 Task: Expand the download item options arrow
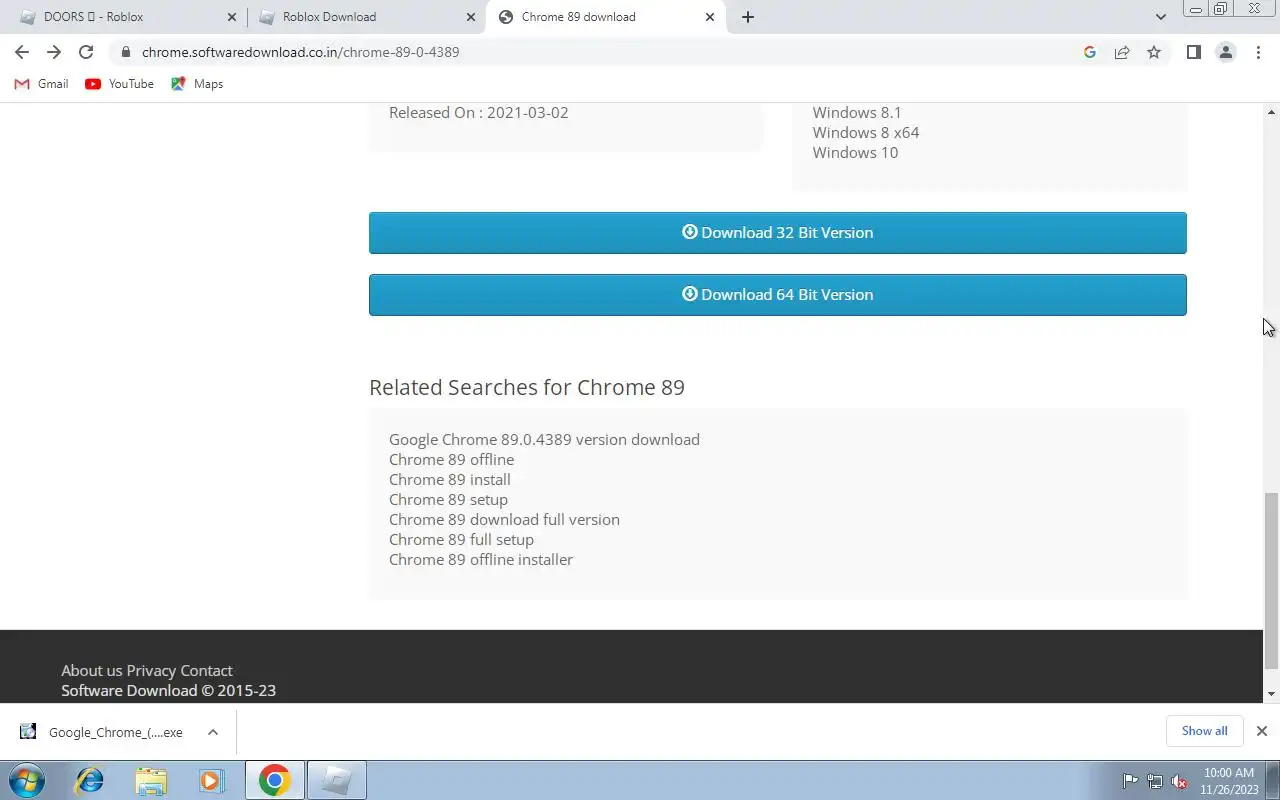(213, 732)
